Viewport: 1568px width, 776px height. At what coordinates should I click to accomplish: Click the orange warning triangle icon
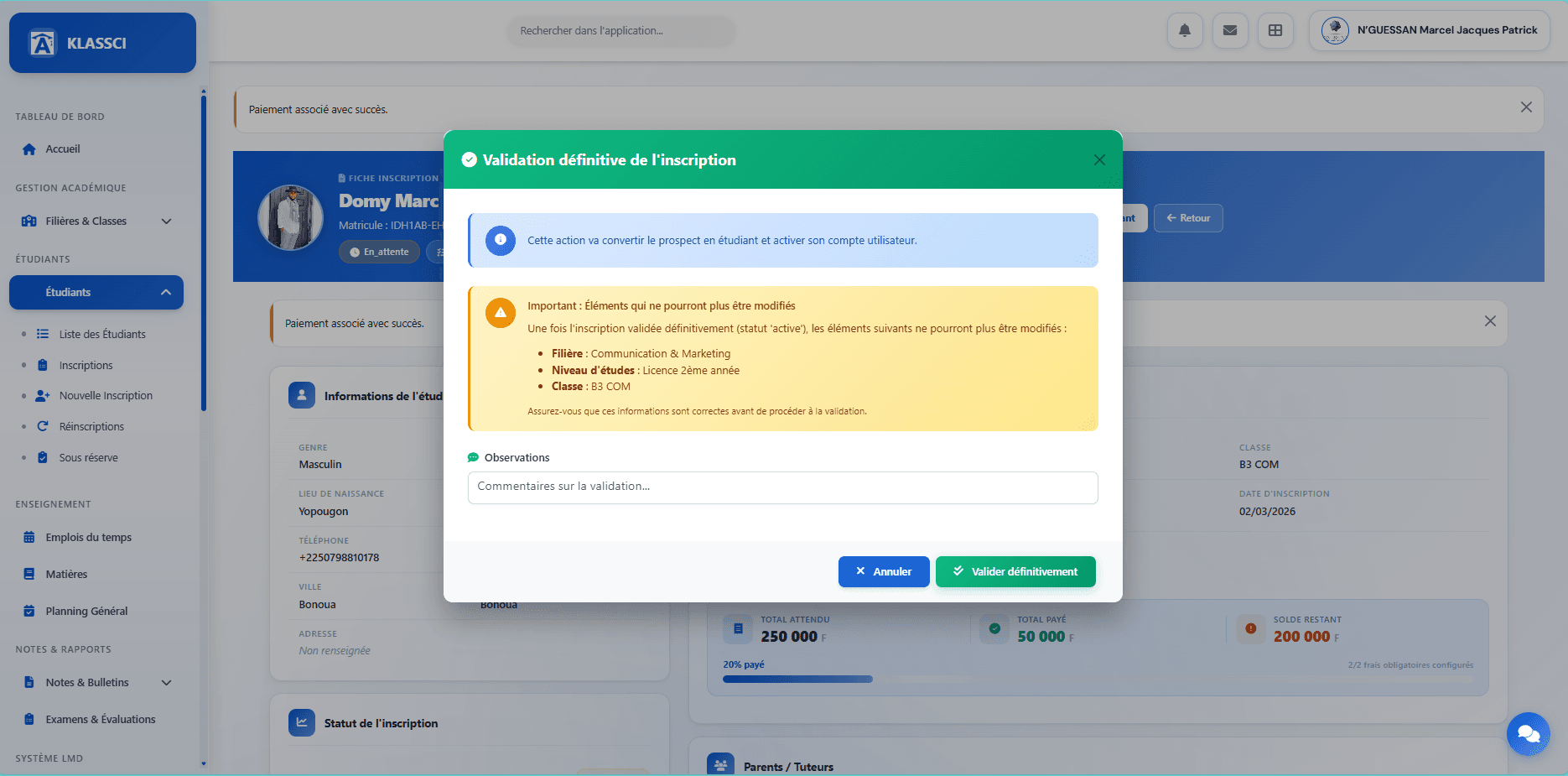[x=501, y=313]
